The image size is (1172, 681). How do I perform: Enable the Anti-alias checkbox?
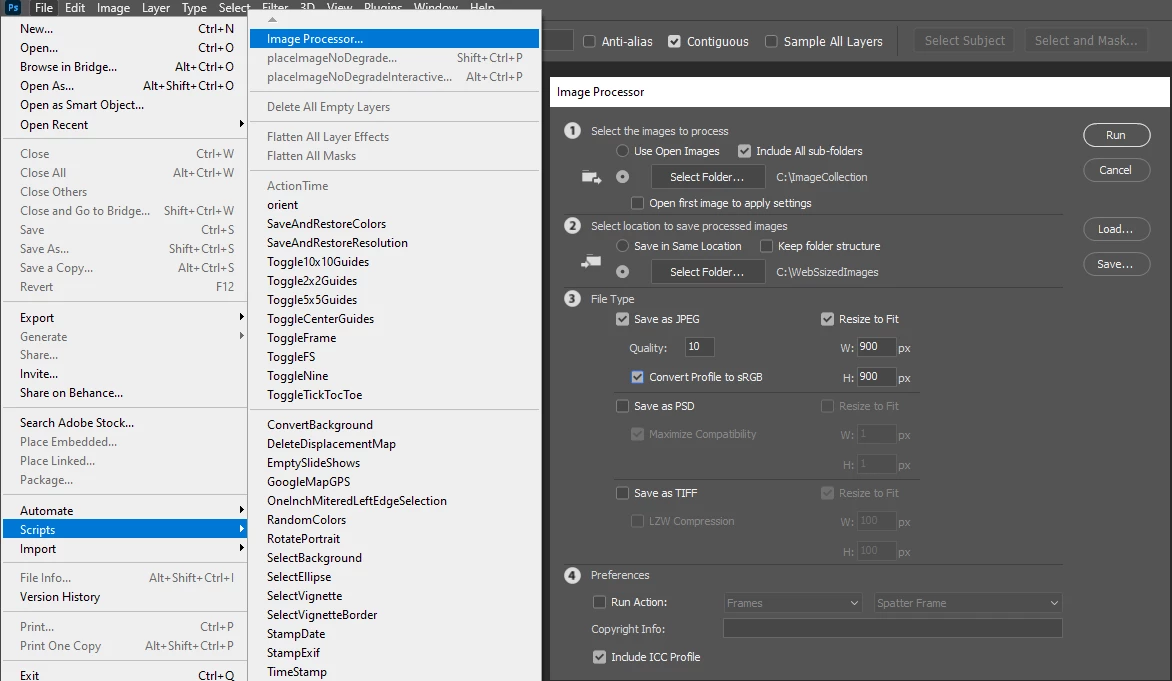coord(589,41)
